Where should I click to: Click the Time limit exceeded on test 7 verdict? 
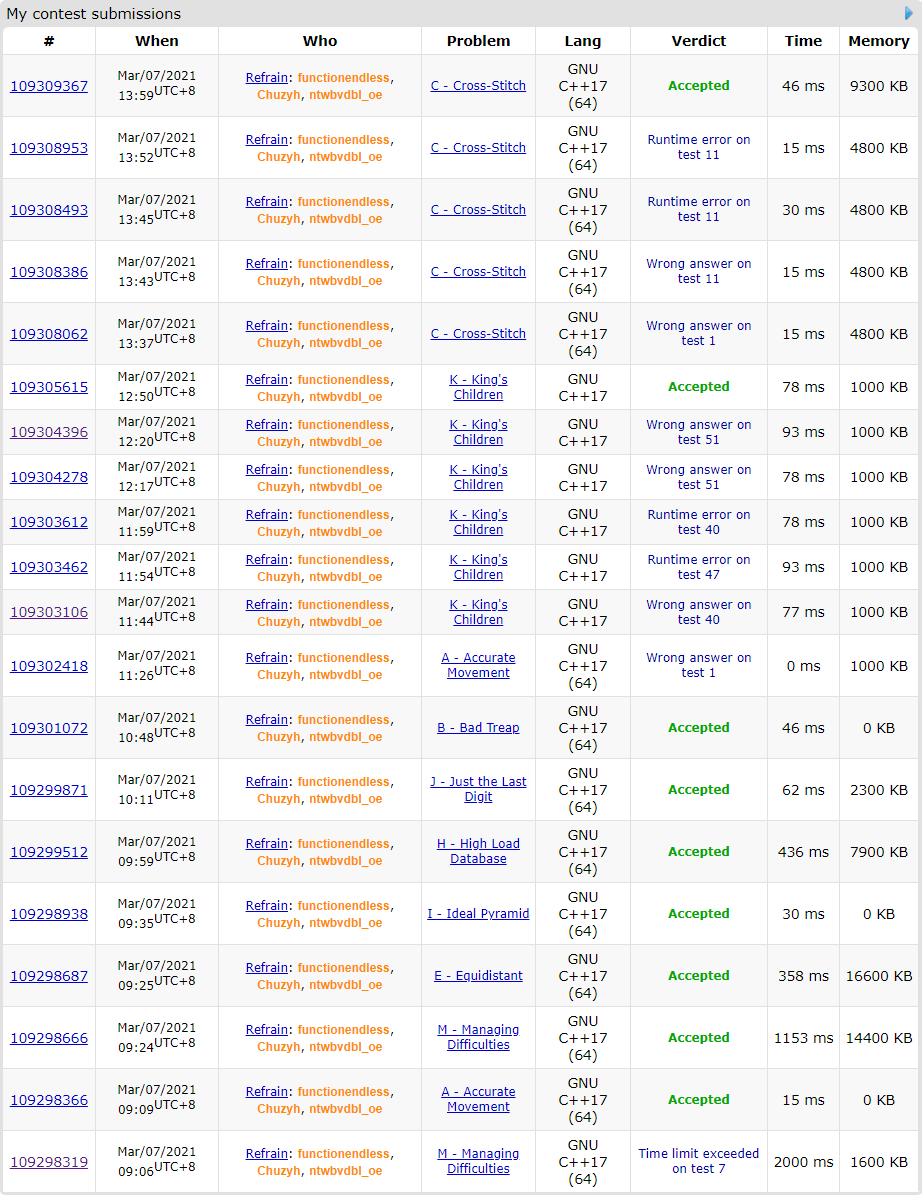tap(698, 1161)
